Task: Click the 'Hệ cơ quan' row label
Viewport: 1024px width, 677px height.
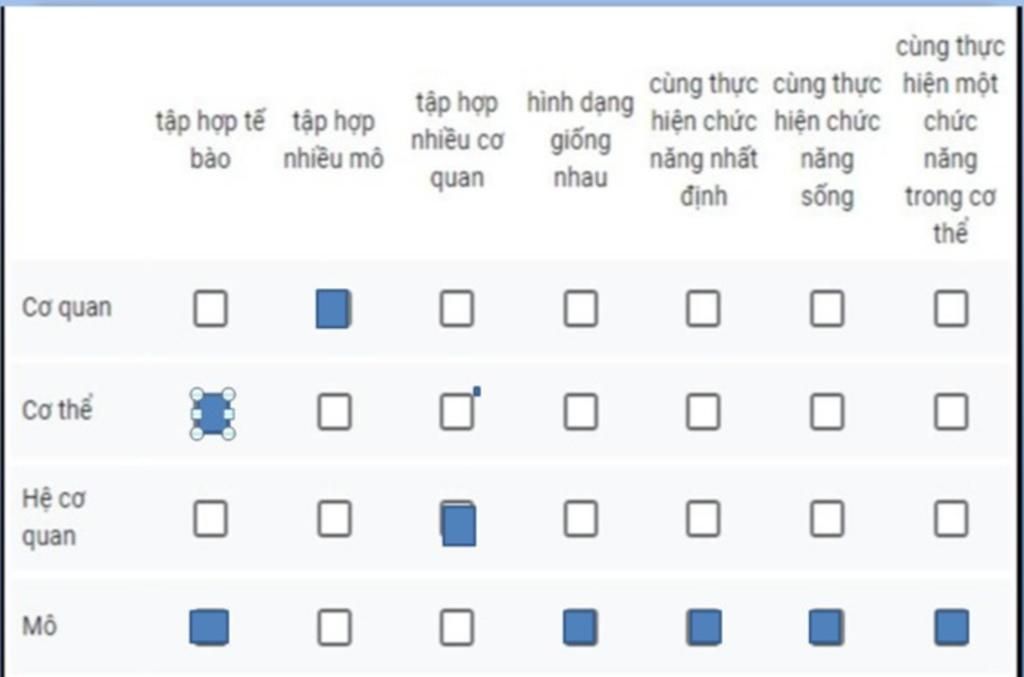Action: 49,517
